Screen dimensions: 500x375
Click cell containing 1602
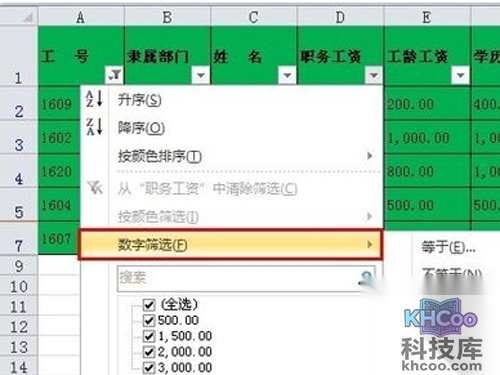tap(59, 137)
